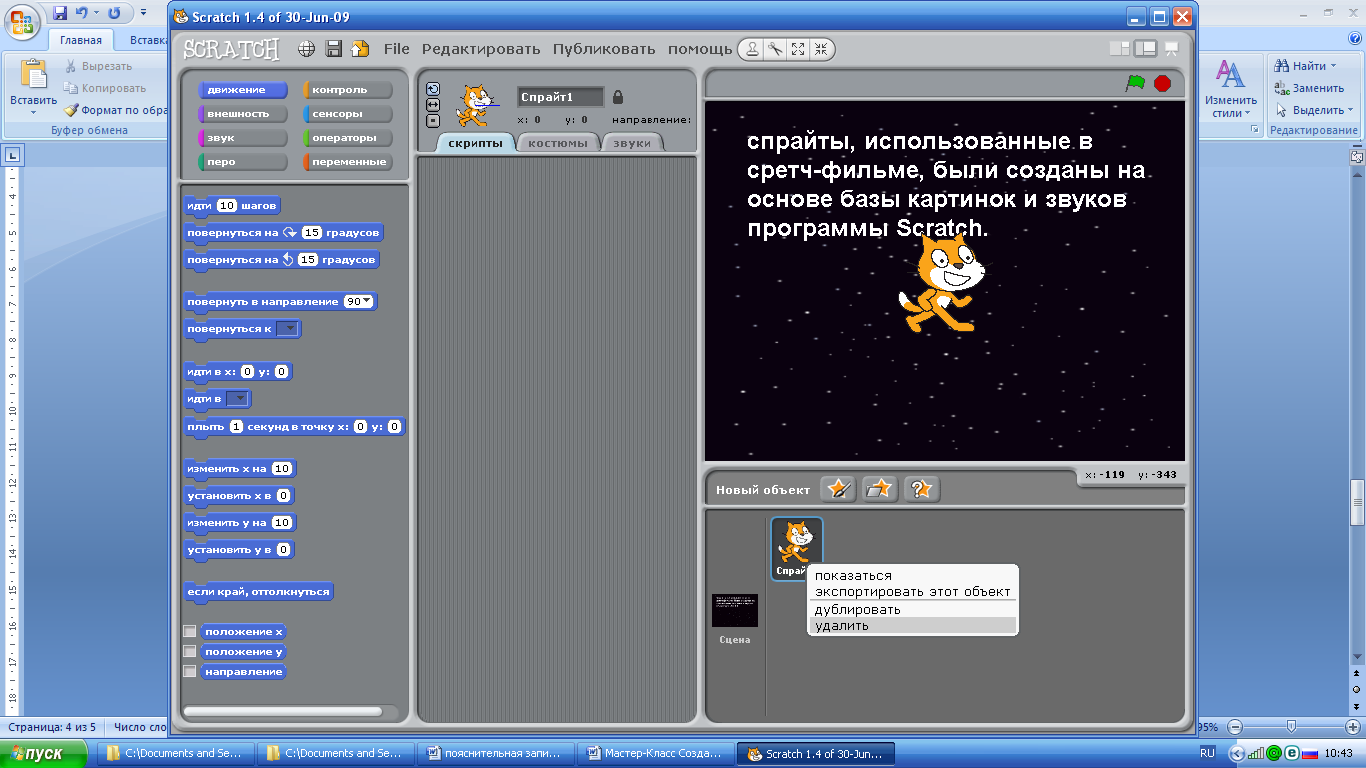Click Word's Replace (Заменить) command
This screenshot has height=768, width=1366.
[1310, 88]
